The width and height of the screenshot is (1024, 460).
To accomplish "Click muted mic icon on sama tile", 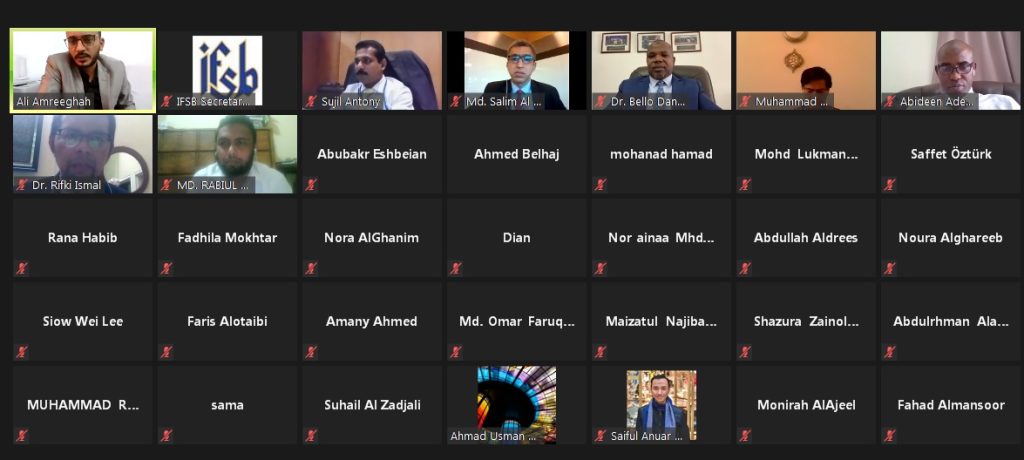I will tap(167, 436).
